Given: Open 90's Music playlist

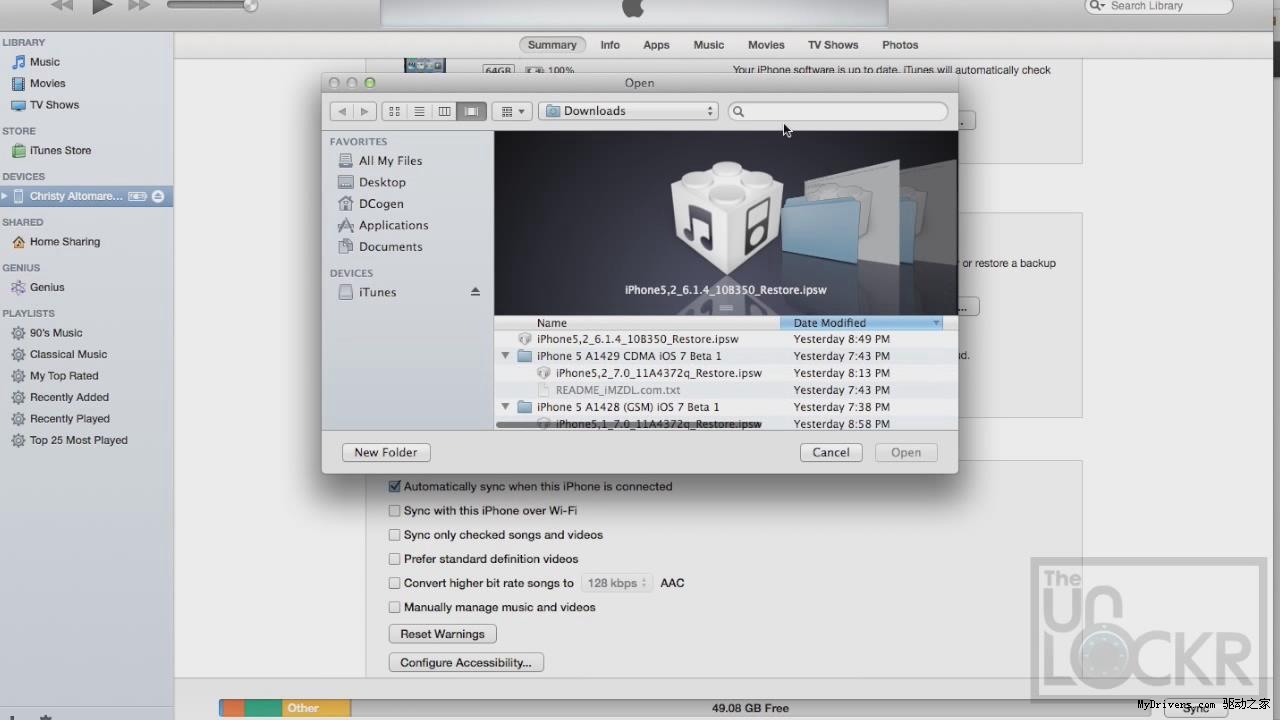Looking at the screenshot, I should (x=56, y=333).
